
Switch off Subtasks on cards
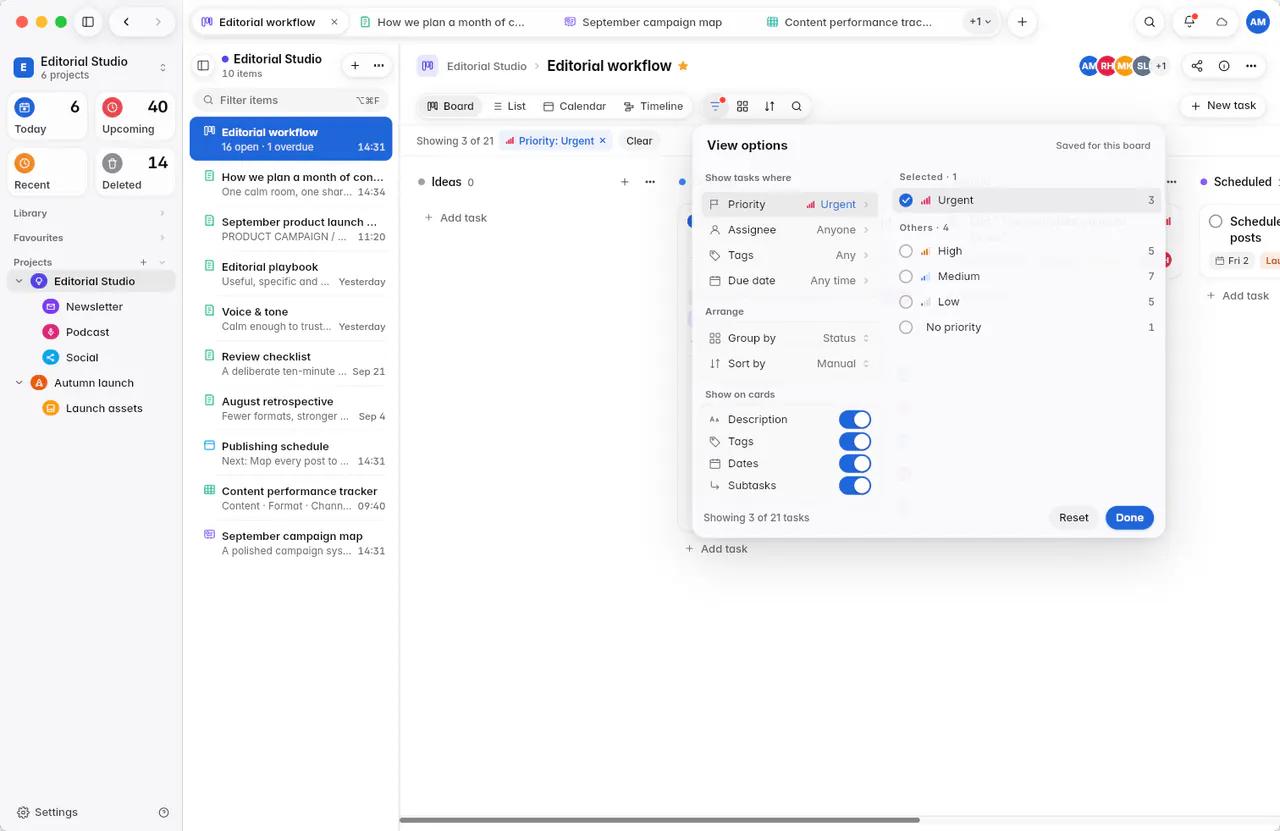[x=855, y=486]
